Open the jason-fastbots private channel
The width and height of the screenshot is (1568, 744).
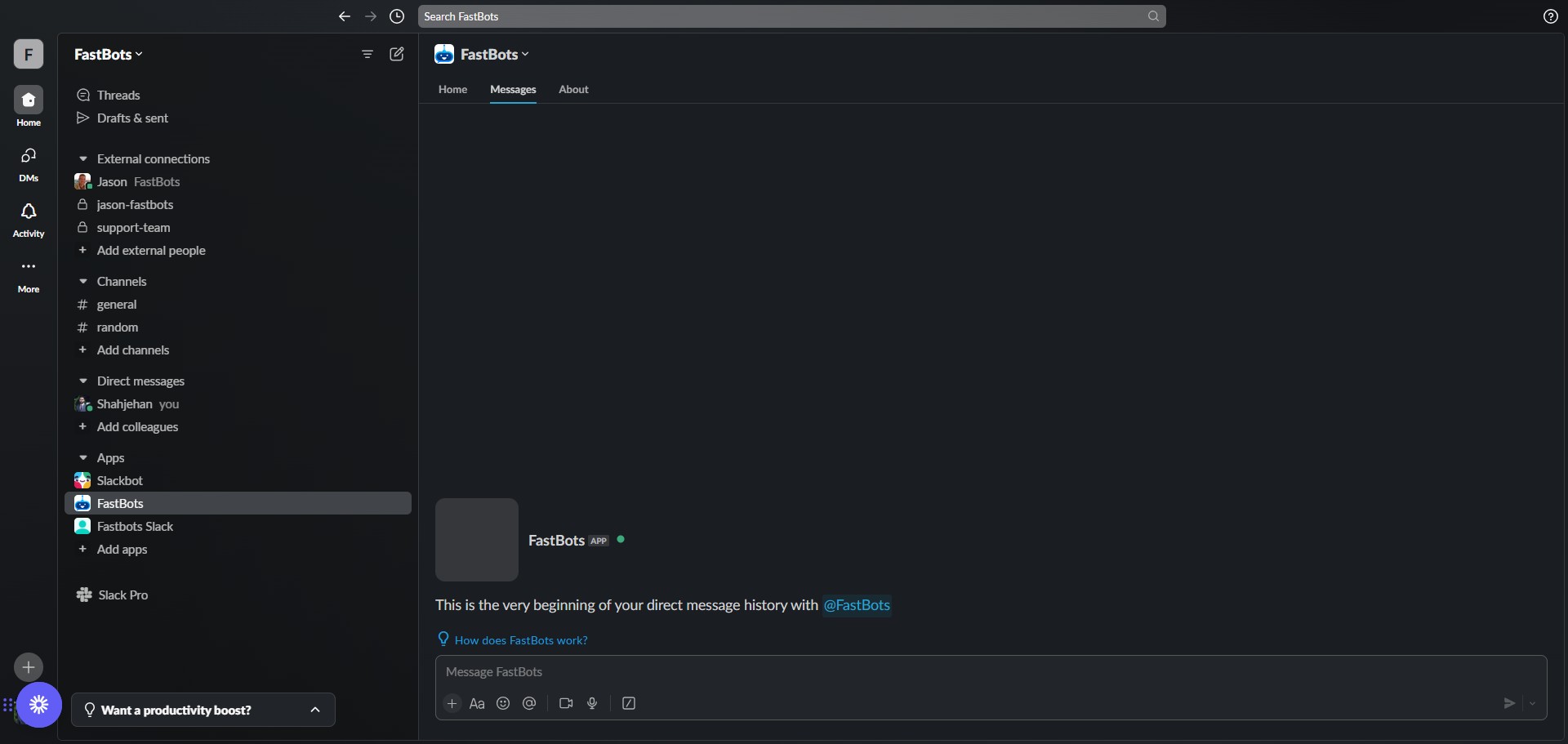pos(238,204)
